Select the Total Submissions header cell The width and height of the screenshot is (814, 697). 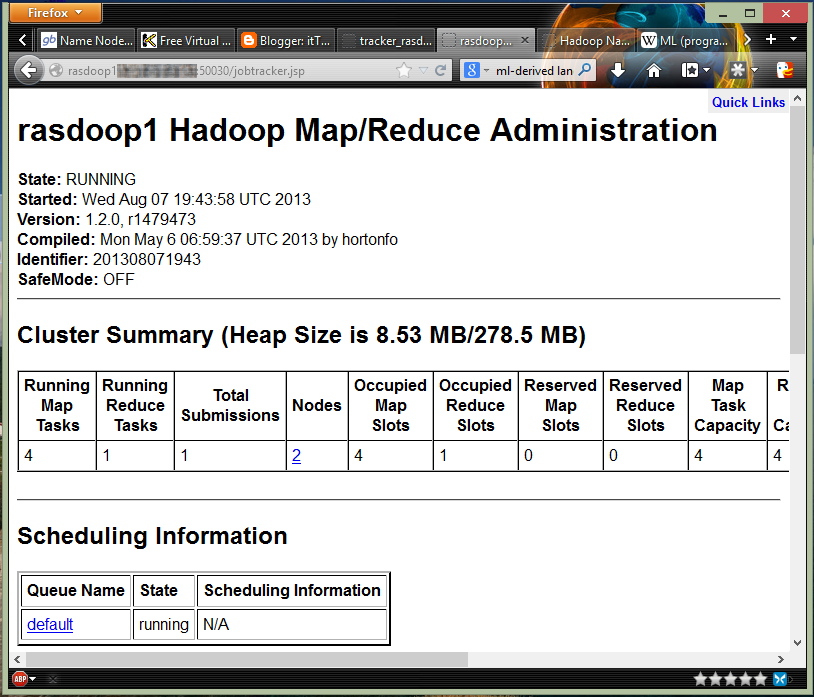coord(230,405)
